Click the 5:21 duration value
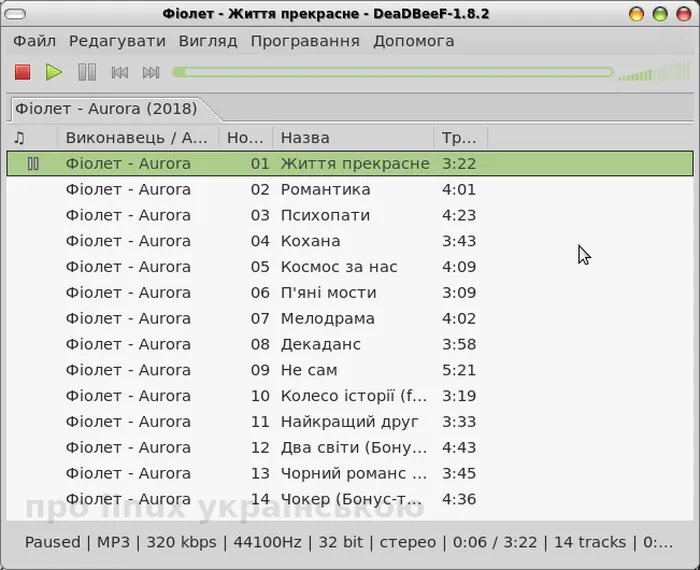The image size is (700, 570). 459,370
